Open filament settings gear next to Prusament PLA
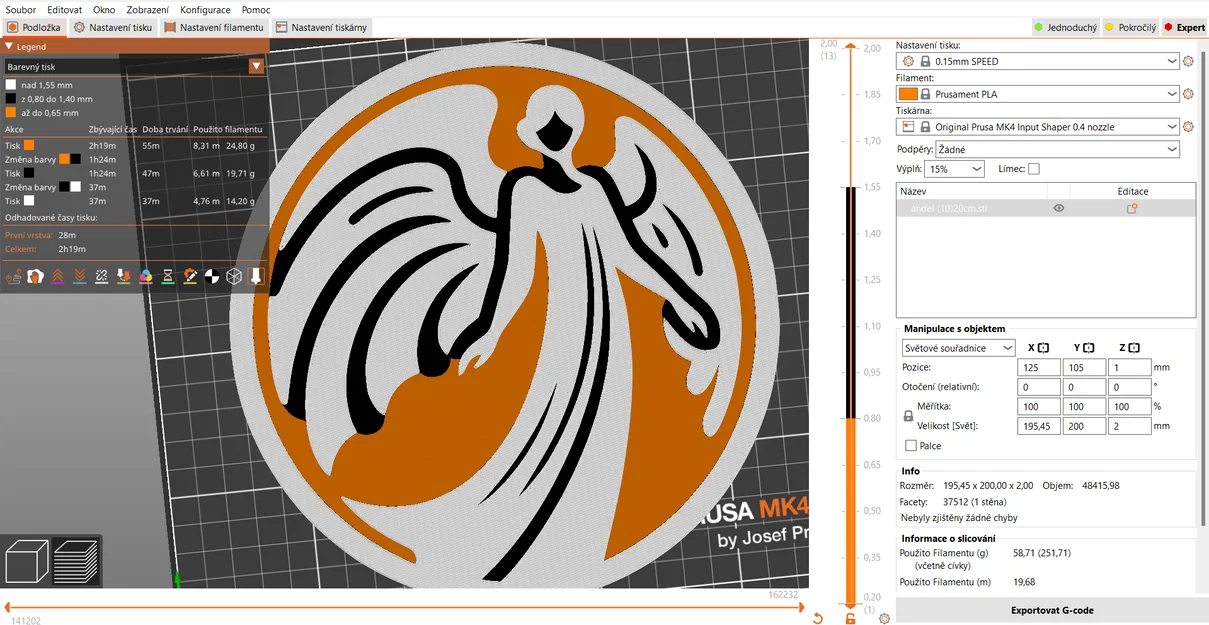This screenshot has width=1209, height=625. (1189, 94)
